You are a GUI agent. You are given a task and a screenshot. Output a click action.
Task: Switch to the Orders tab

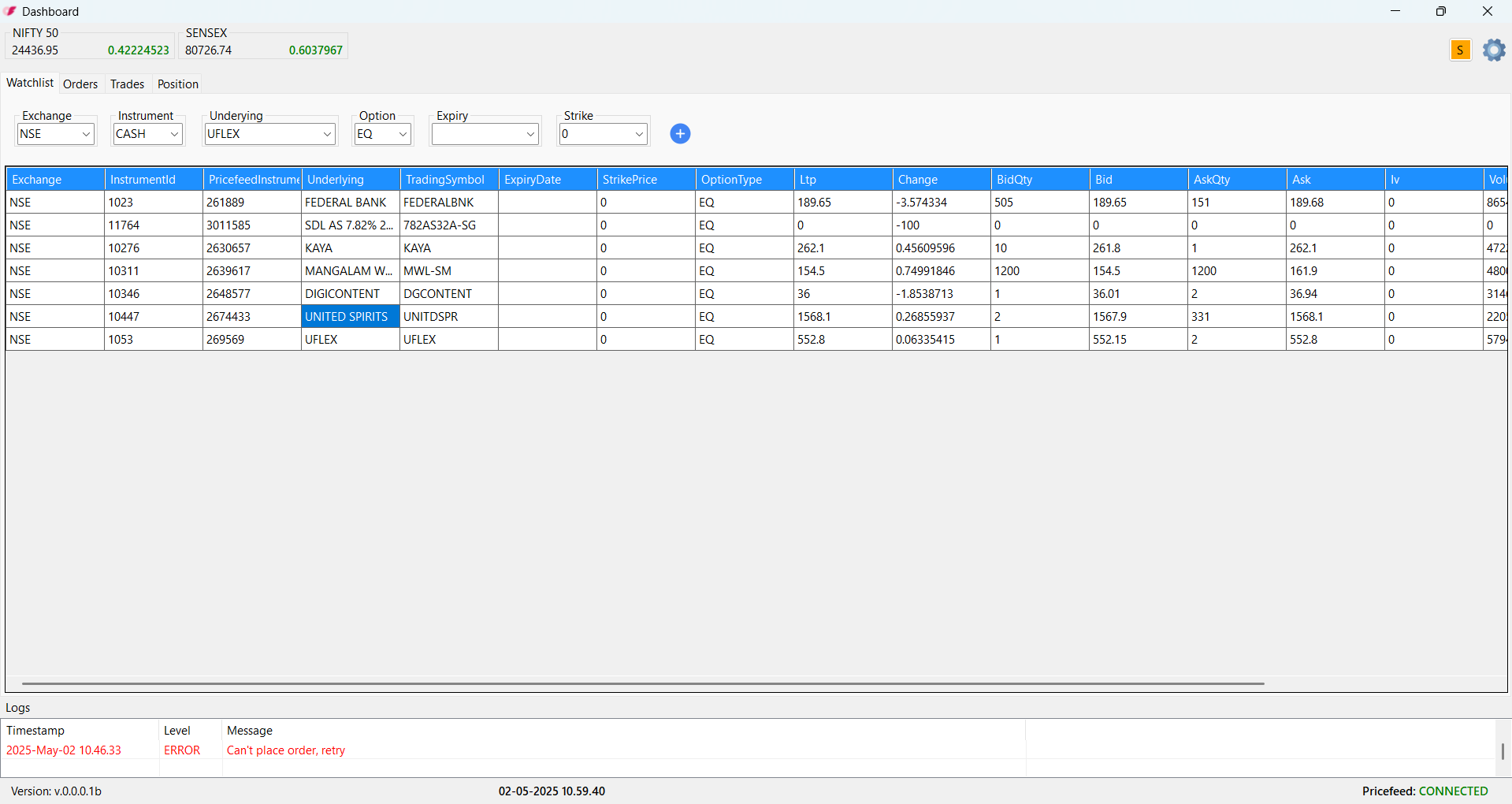pyautogui.click(x=80, y=84)
